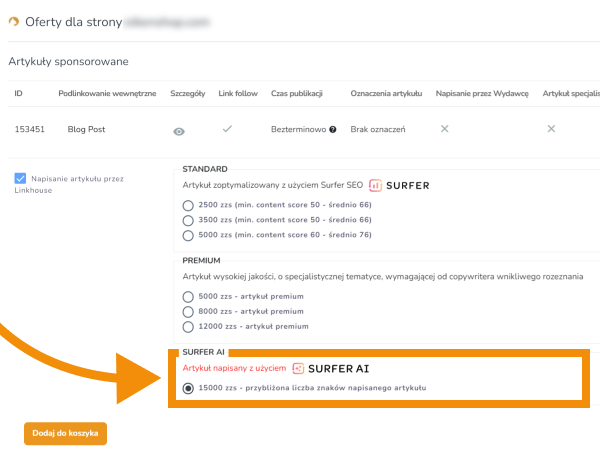This screenshot has height=465, width=600.
Task: Click the Napisanie przez Wydawcę column header
Action: pos(482,93)
